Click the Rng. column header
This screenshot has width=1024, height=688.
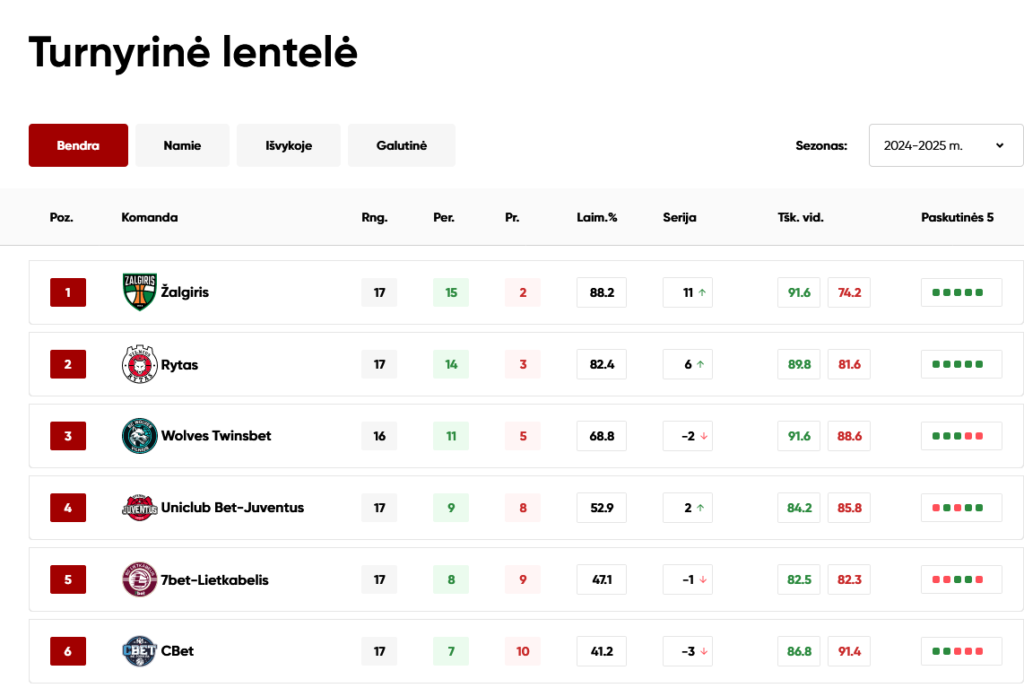375,217
